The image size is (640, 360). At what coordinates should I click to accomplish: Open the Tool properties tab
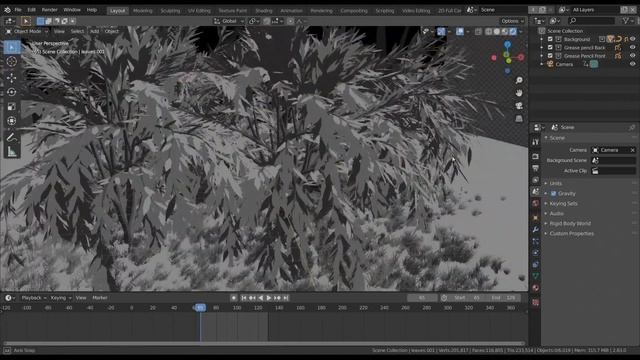tap(536, 142)
